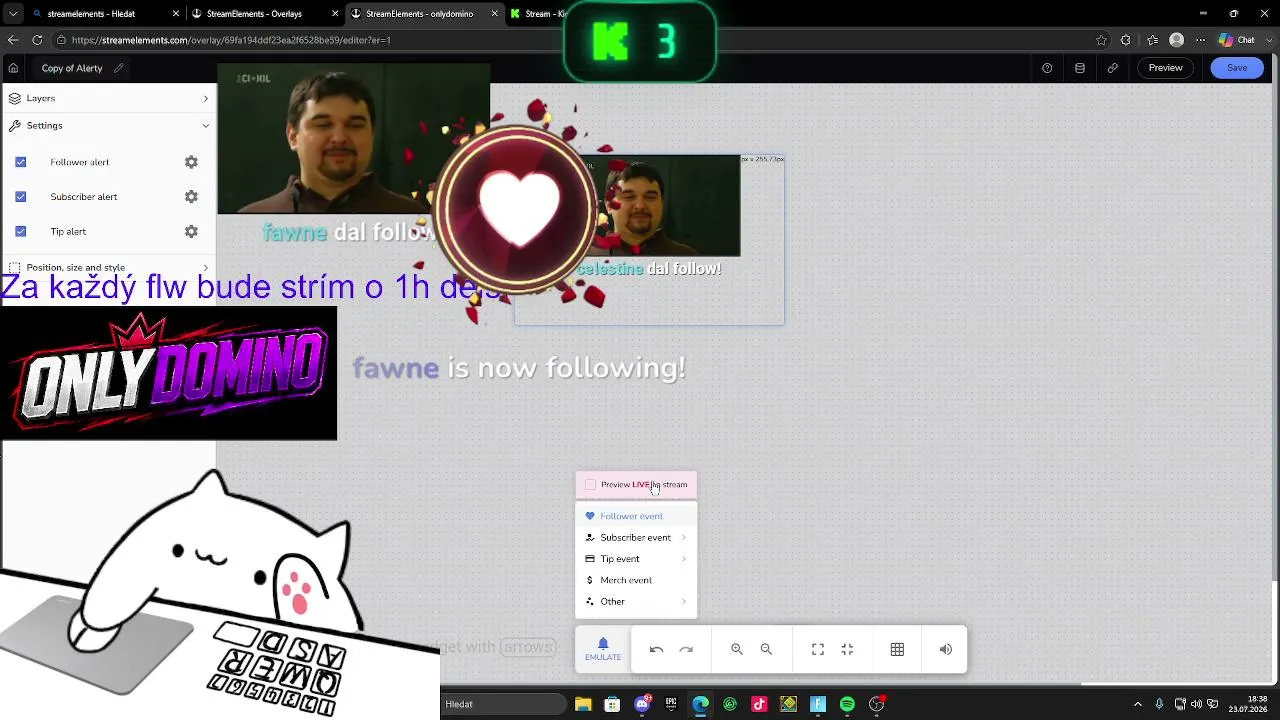
Task: Close the streamelements - Hledat tab
Action: (177, 14)
